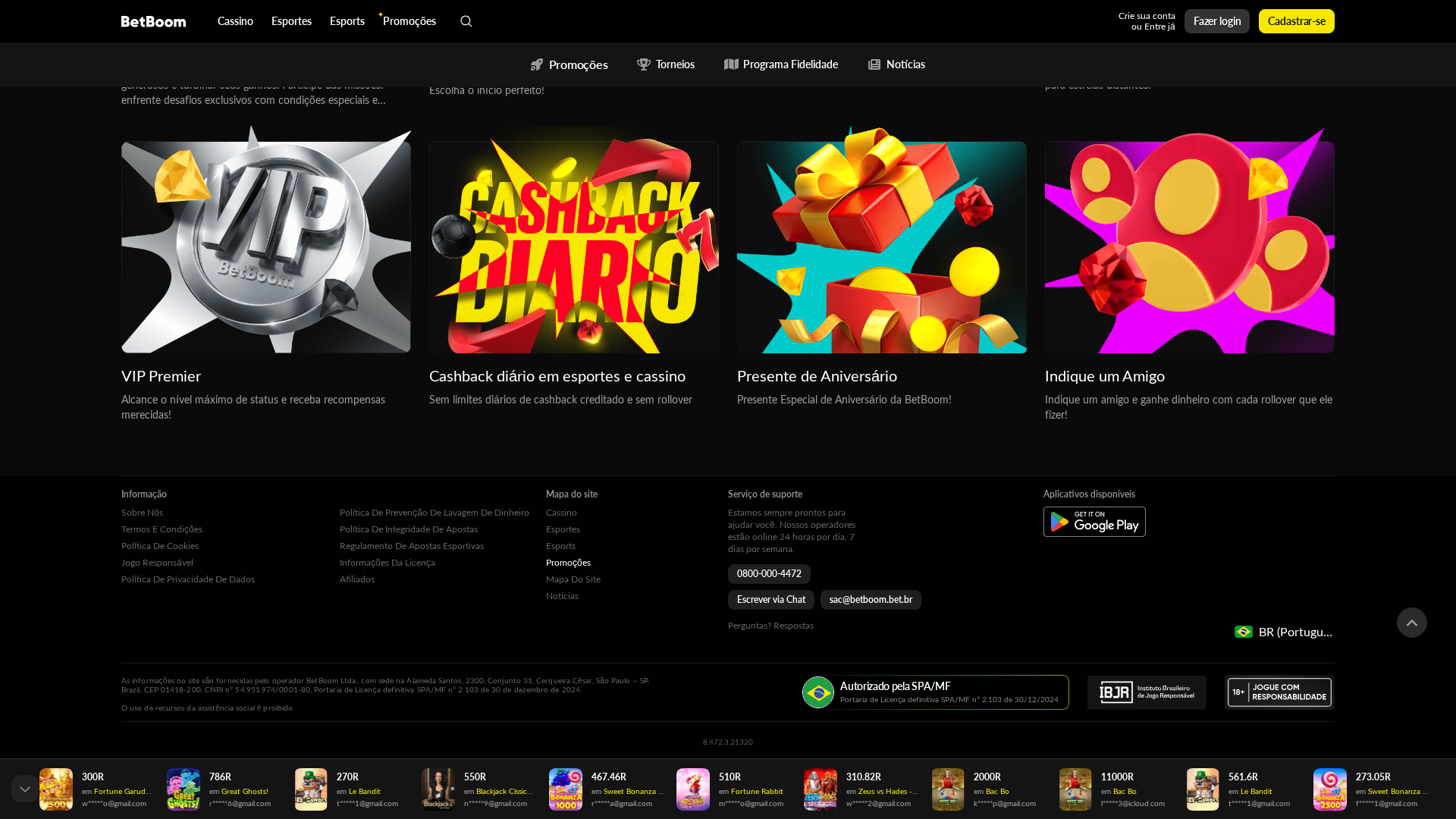This screenshot has width=1456, height=819.
Task: Open Política De Cookies link
Action: pyautogui.click(x=160, y=546)
